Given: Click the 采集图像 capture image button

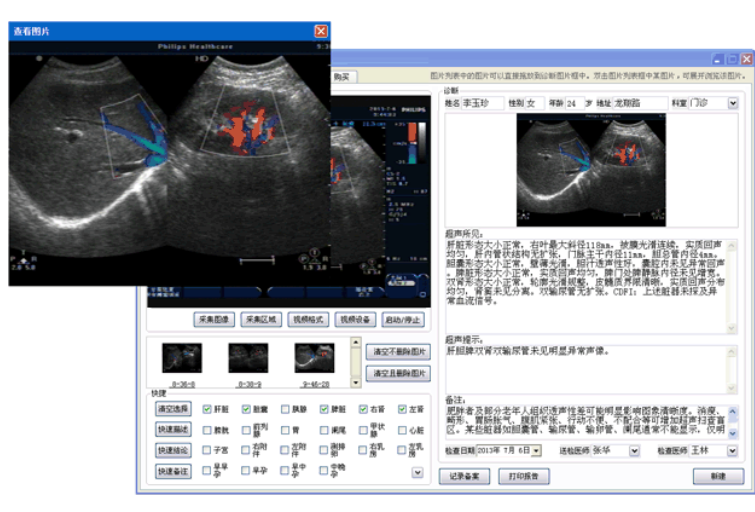Looking at the screenshot, I should [214, 320].
